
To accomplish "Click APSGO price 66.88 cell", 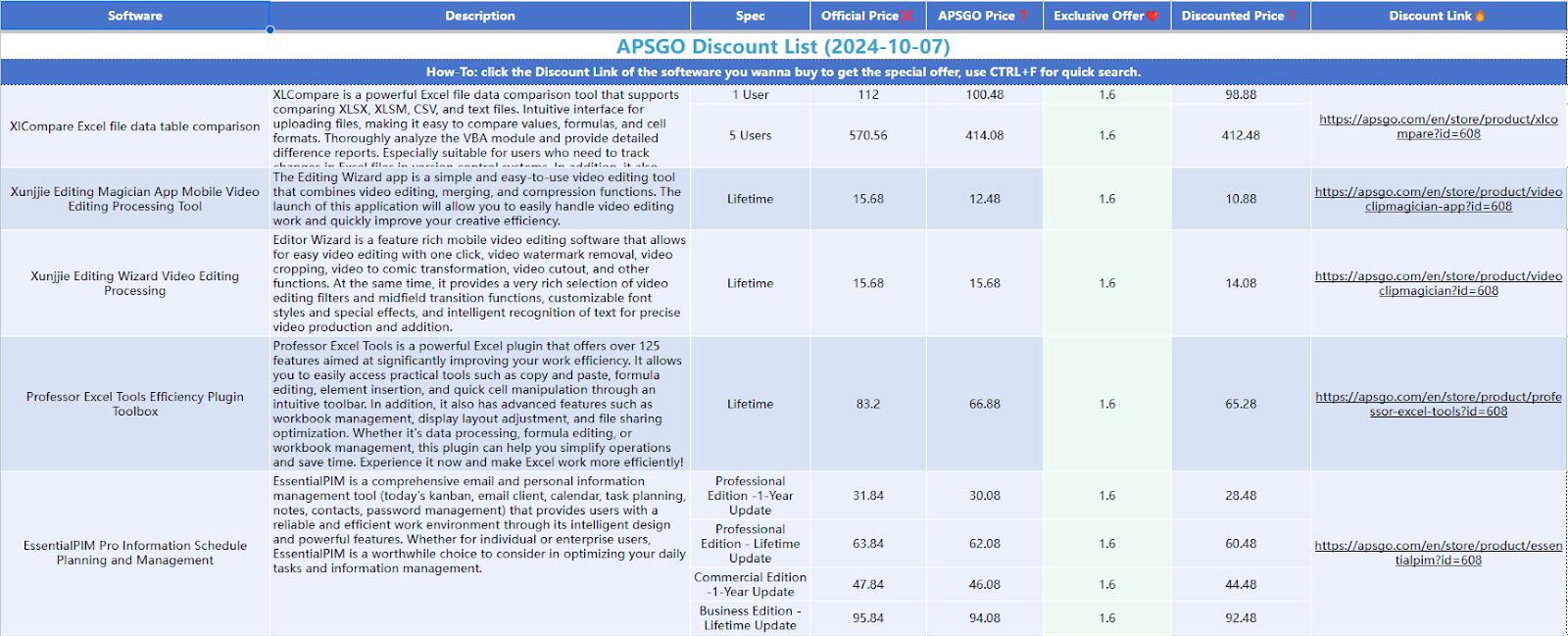I will tap(985, 404).
